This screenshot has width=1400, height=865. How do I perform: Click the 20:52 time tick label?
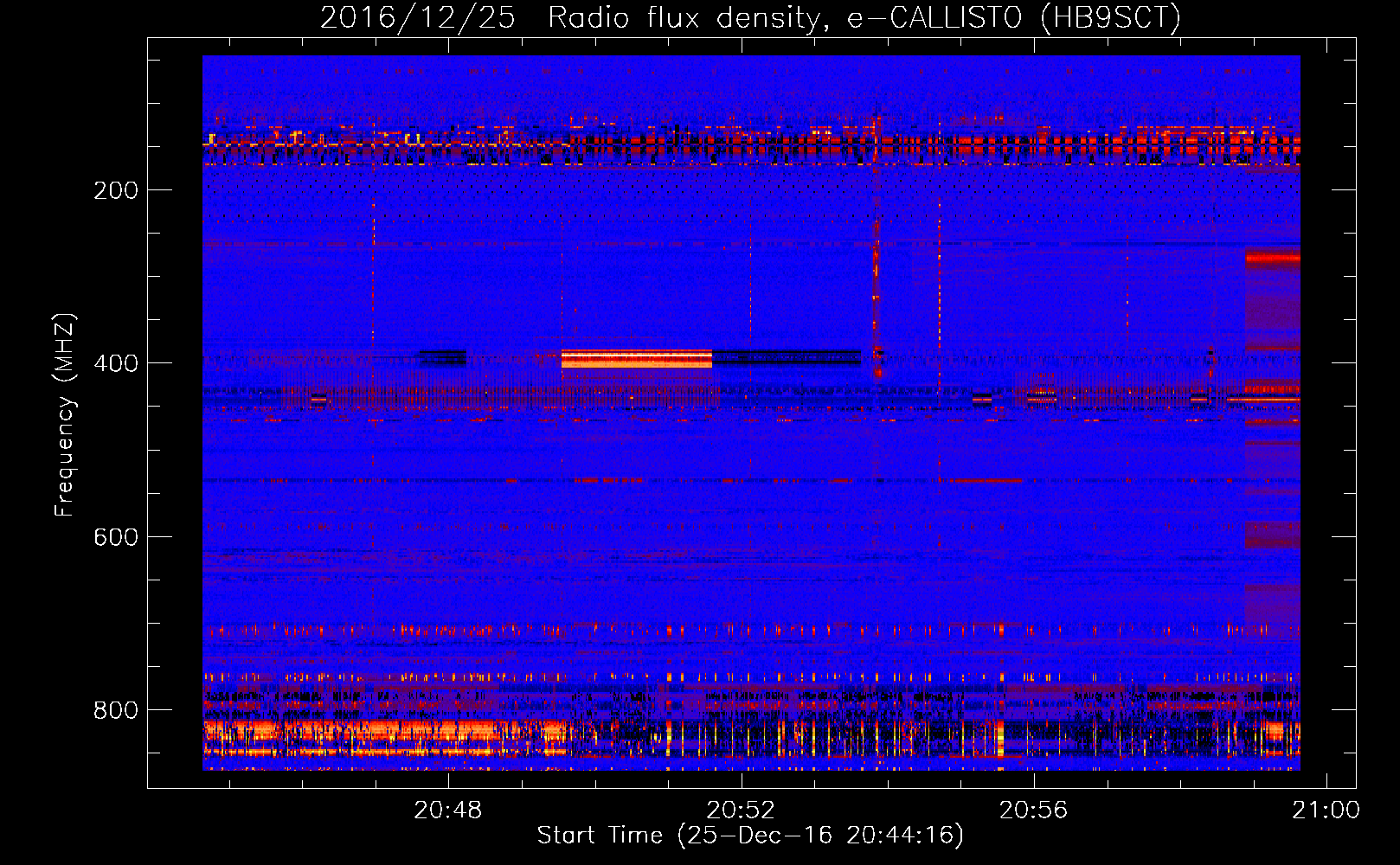(741, 811)
